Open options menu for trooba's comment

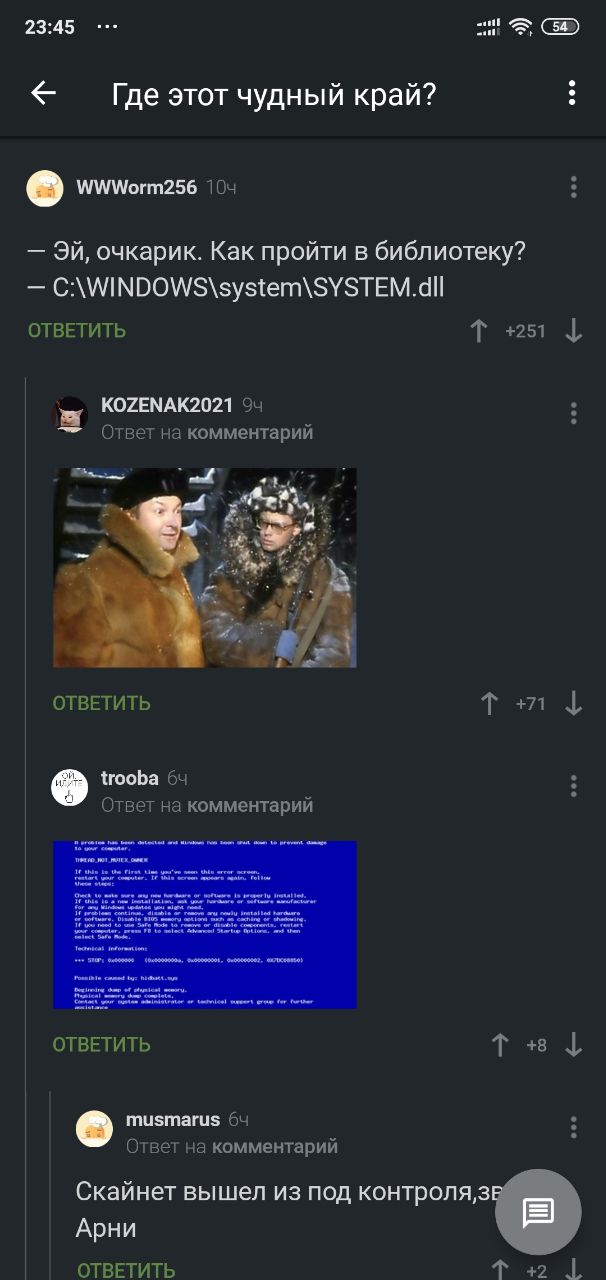click(x=573, y=786)
